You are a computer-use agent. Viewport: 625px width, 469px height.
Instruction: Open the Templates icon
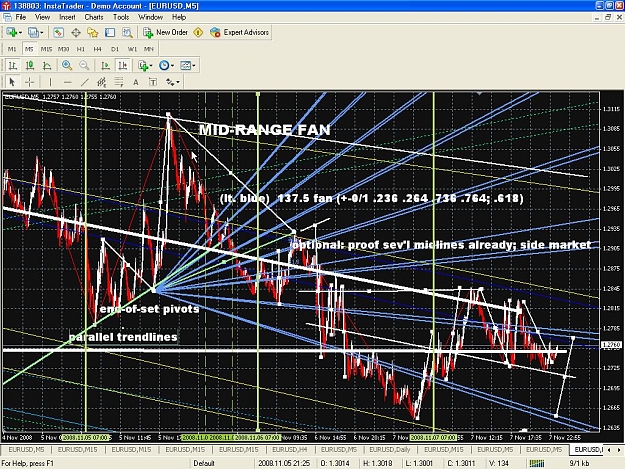185,65
